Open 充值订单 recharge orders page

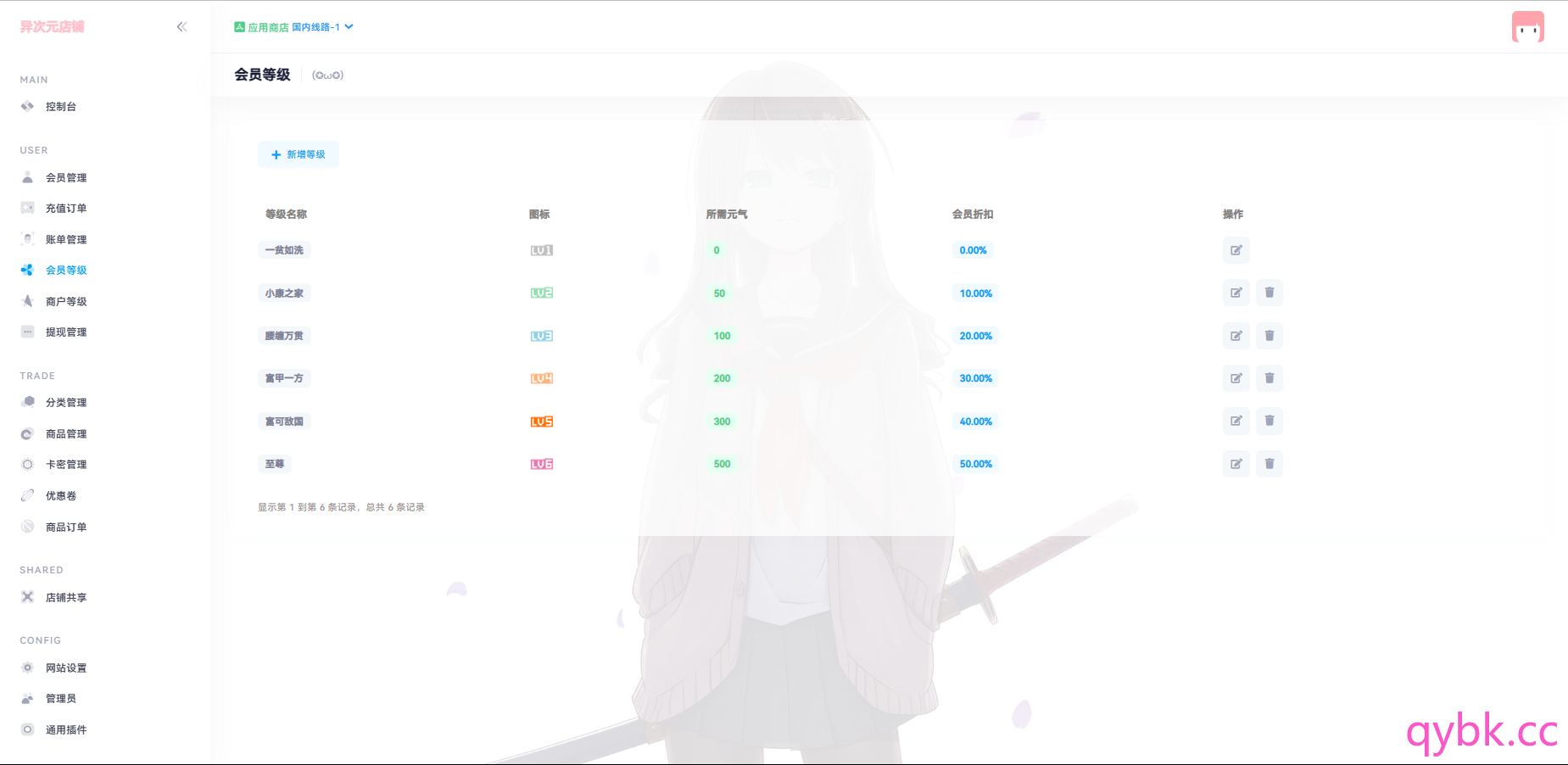(66, 209)
